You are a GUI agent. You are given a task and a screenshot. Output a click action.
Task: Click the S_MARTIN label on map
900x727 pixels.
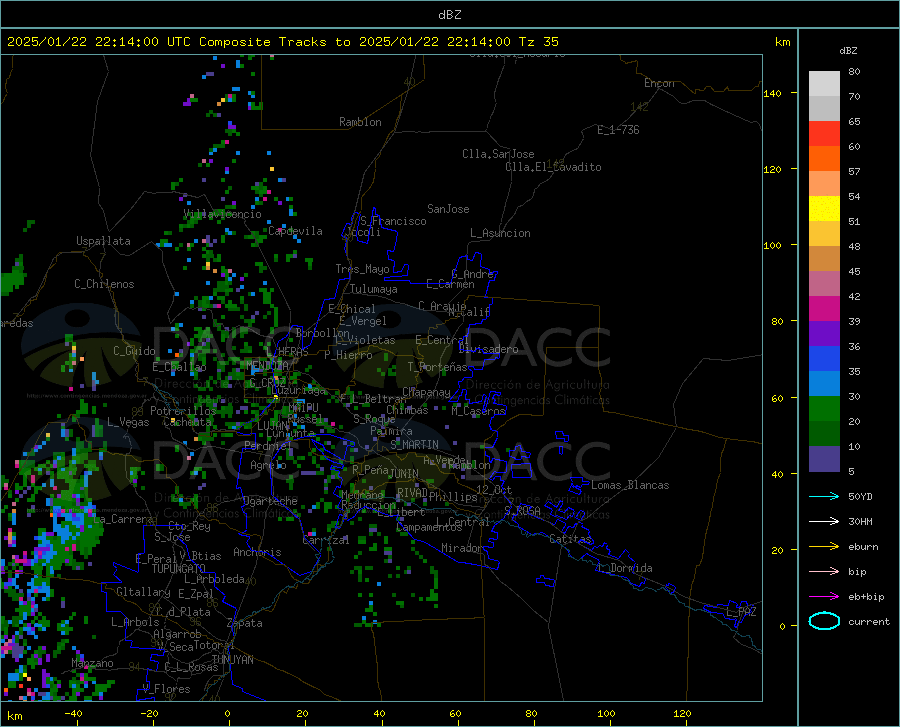tap(414, 445)
